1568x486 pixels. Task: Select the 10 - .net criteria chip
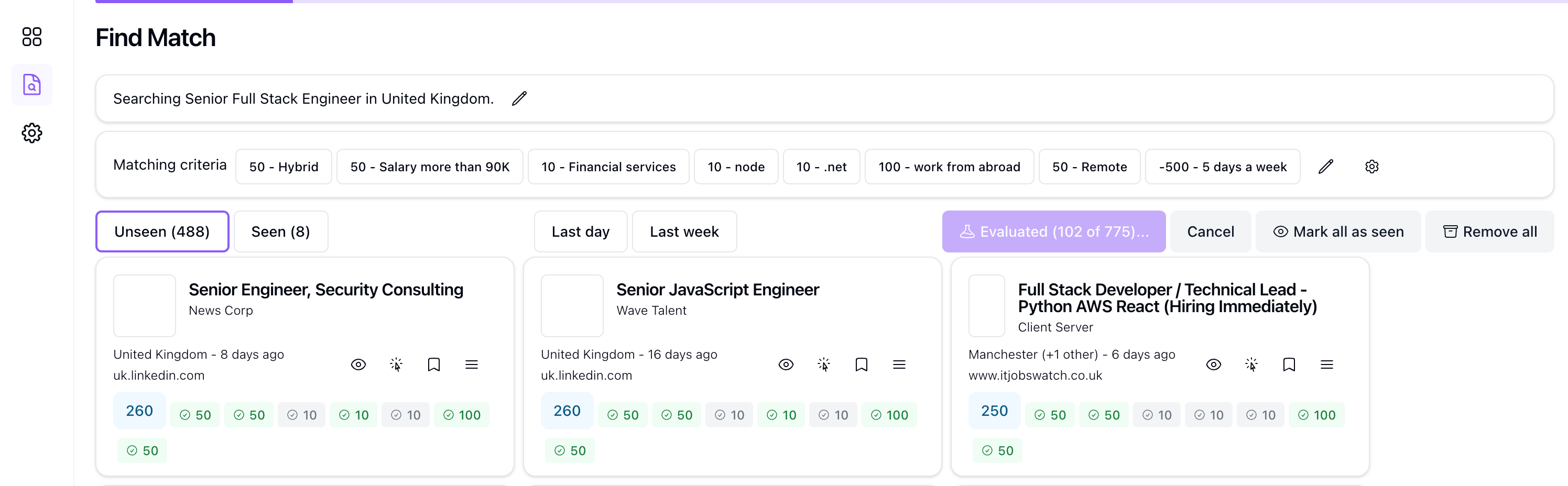822,167
